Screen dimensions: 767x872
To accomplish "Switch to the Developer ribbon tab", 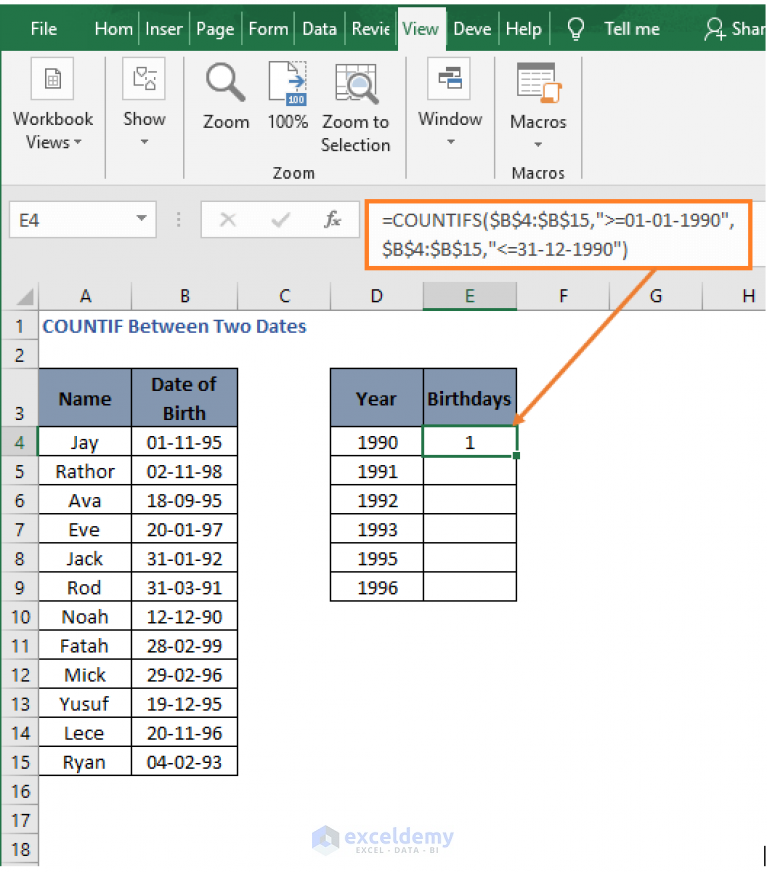I will 472,28.
